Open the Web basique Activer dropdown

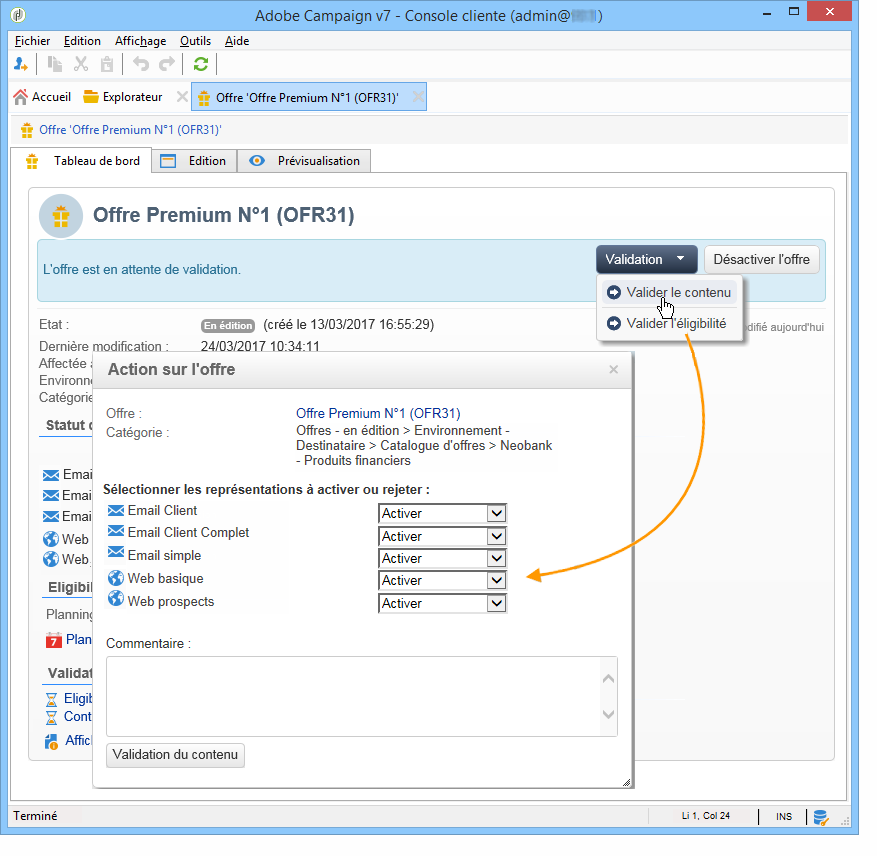point(442,581)
